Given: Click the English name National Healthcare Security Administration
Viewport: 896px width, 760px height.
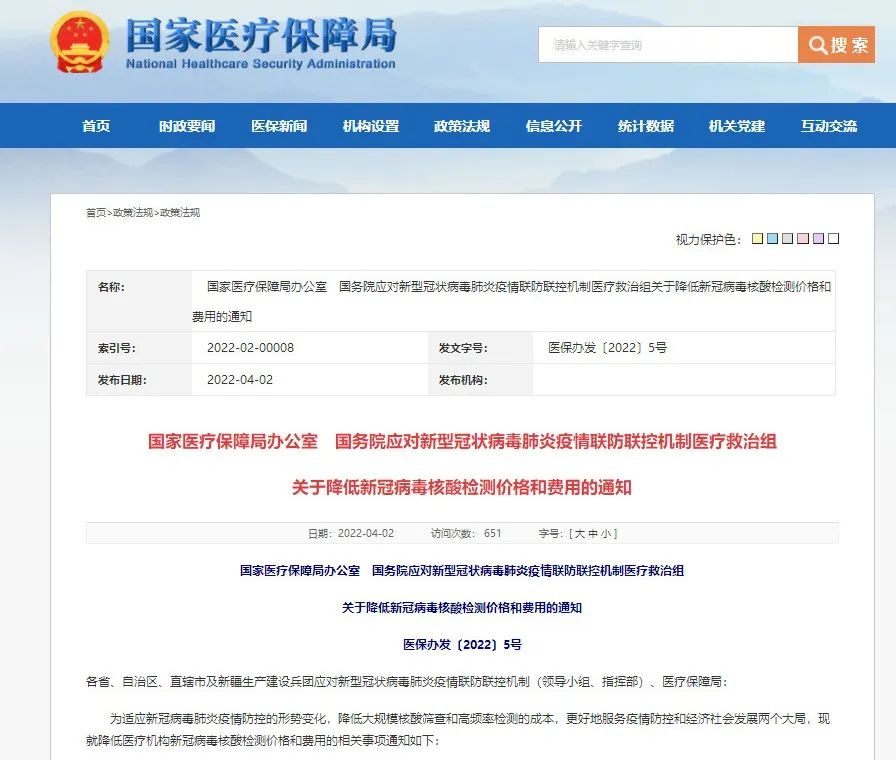Looking at the screenshot, I should tap(261, 63).
